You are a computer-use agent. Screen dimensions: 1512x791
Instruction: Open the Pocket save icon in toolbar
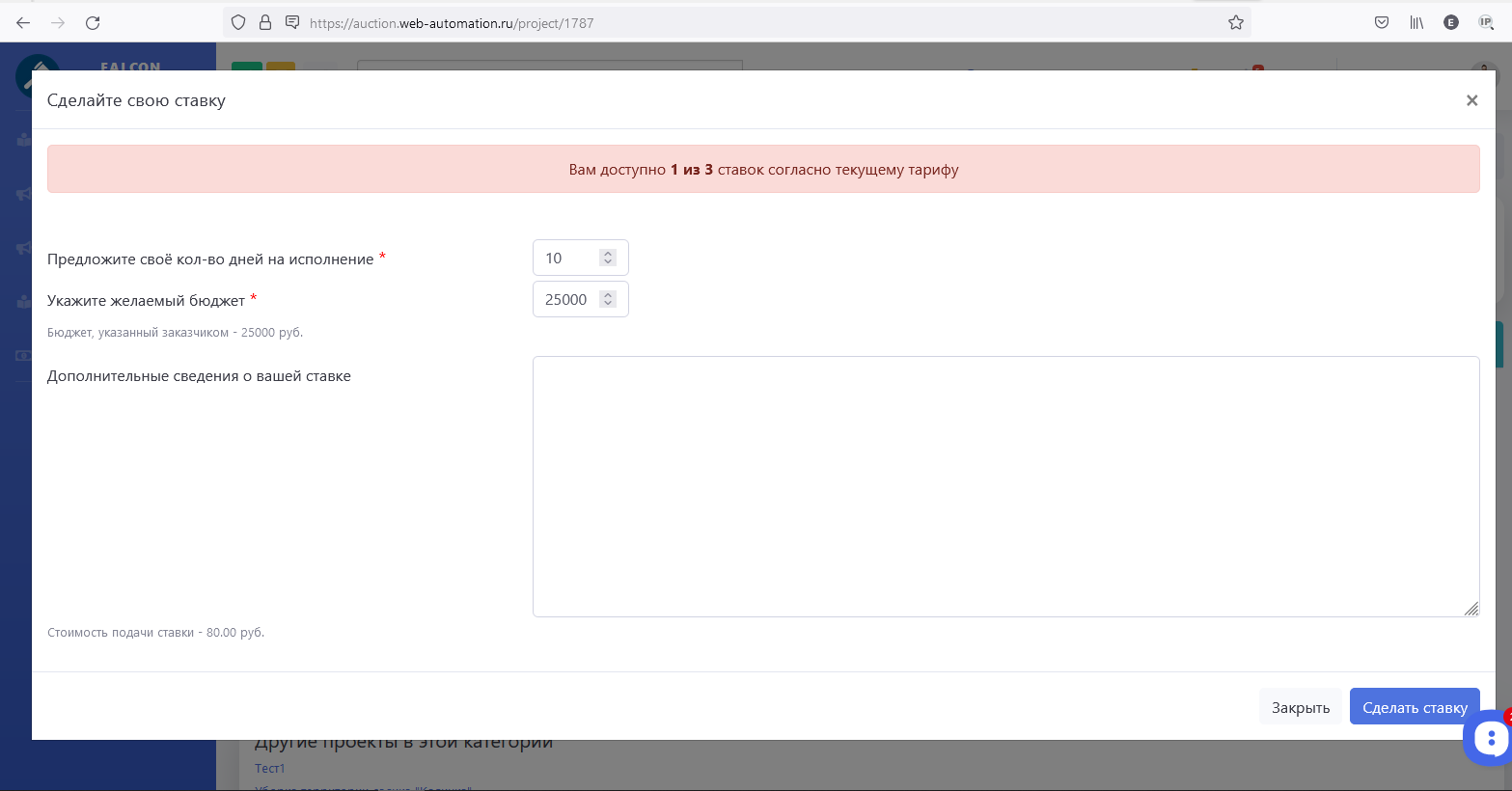(x=1382, y=23)
